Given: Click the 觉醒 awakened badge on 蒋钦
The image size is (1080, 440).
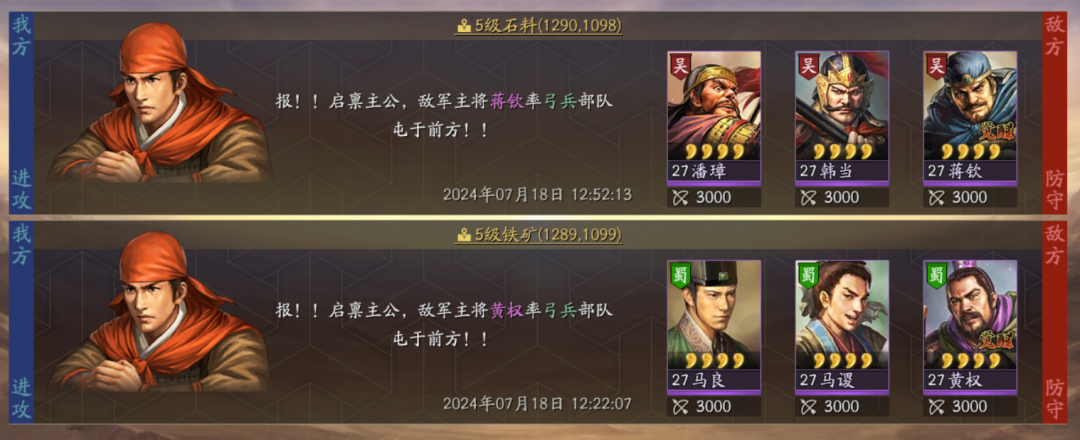Looking at the screenshot, I should click(x=996, y=134).
